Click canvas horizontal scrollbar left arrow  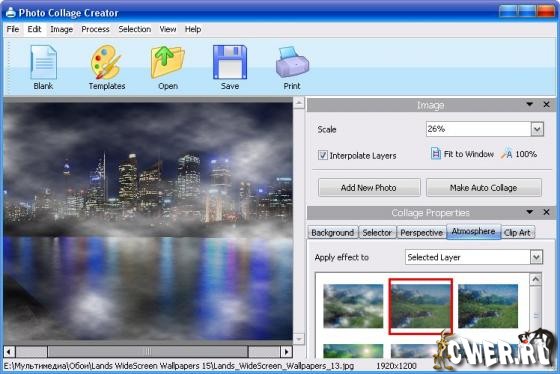[x=9, y=352]
